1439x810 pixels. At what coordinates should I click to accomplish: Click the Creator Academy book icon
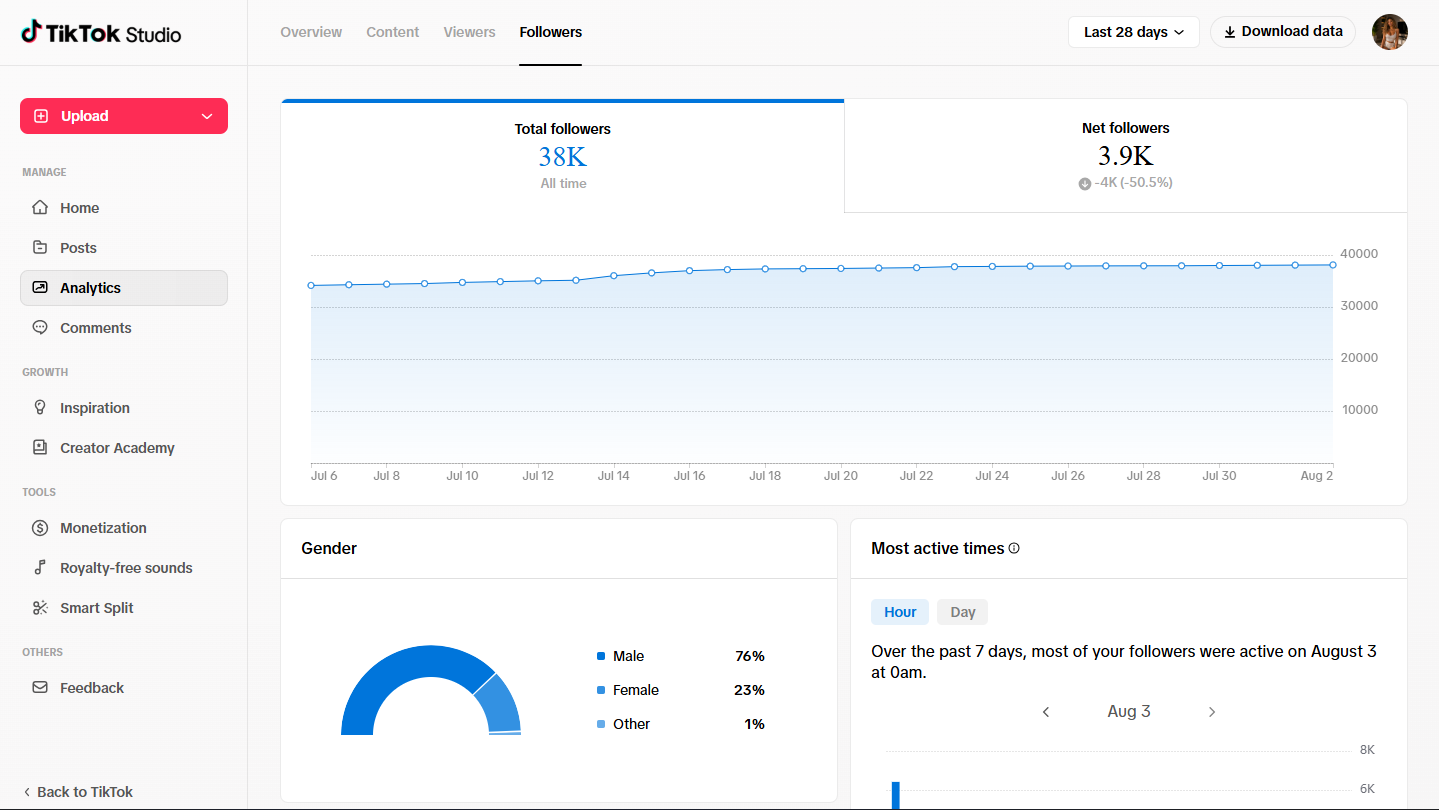[40, 448]
